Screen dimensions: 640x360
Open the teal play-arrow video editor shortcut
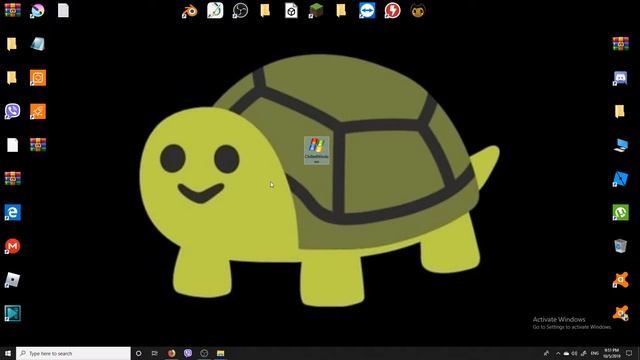pos(13,313)
